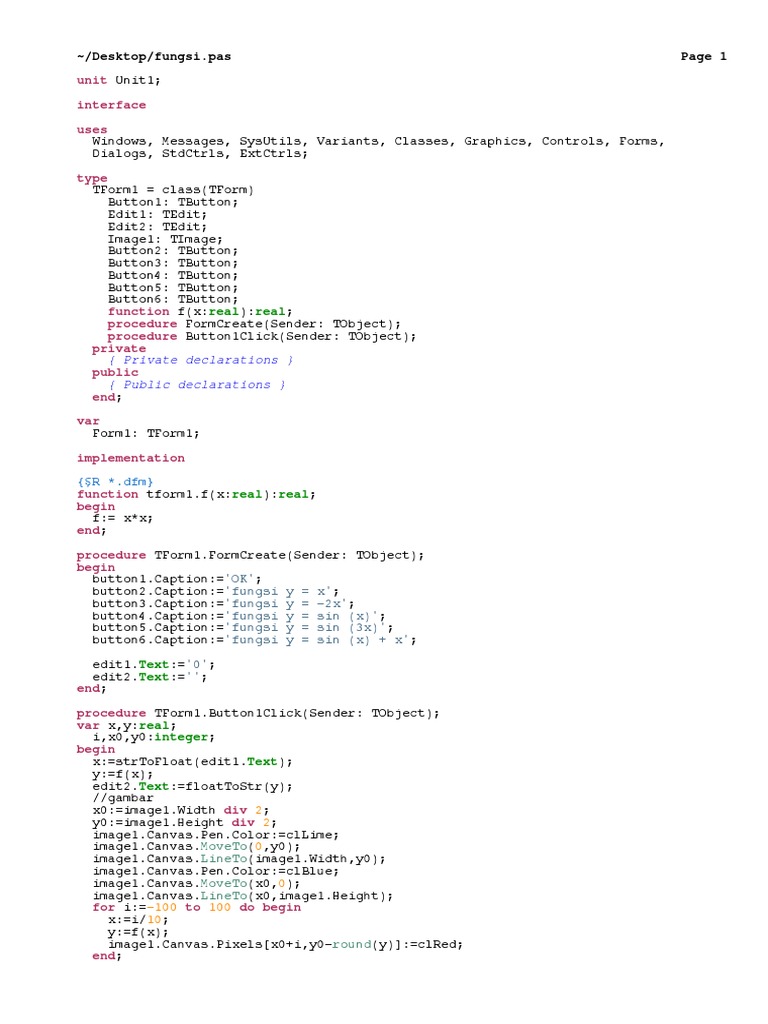Click the line edit1.Text:='0';
Image resolution: width=768 pixels, height=1024 pixels.
click(x=153, y=665)
